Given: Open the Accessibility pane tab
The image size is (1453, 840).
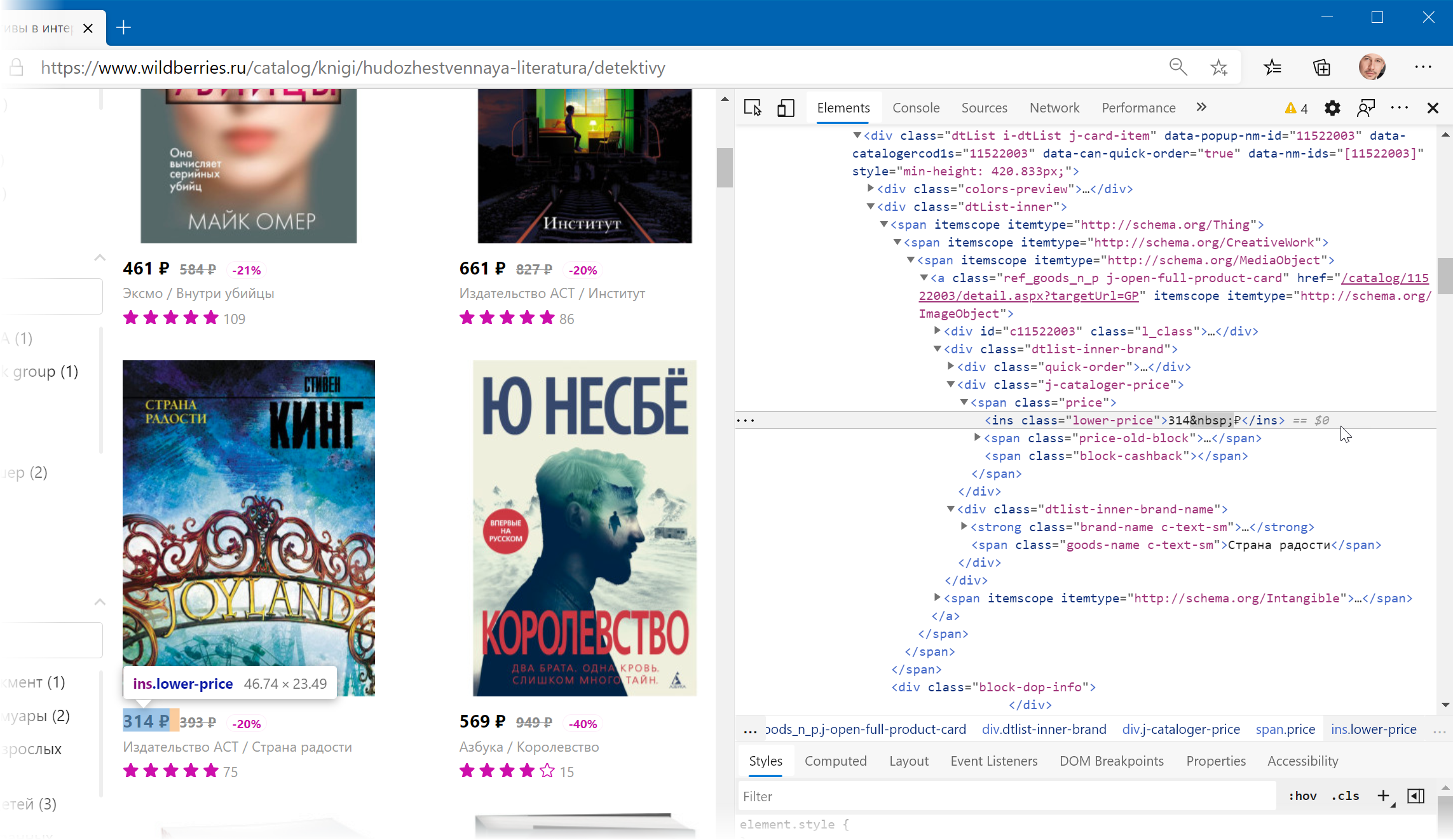Looking at the screenshot, I should pyautogui.click(x=1302, y=761).
